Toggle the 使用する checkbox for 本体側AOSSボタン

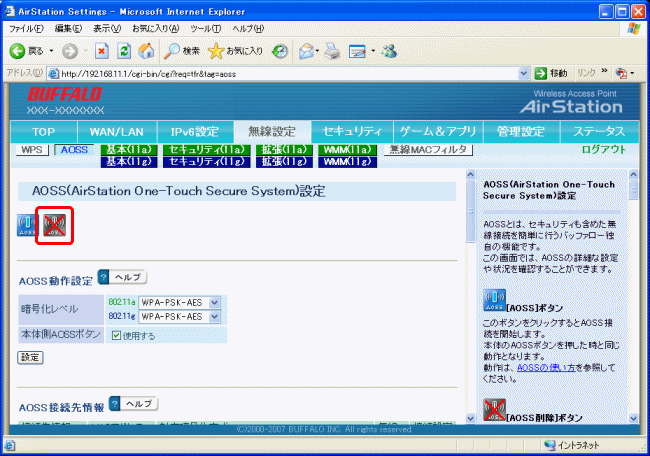pyautogui.click(x=116, y=335)
